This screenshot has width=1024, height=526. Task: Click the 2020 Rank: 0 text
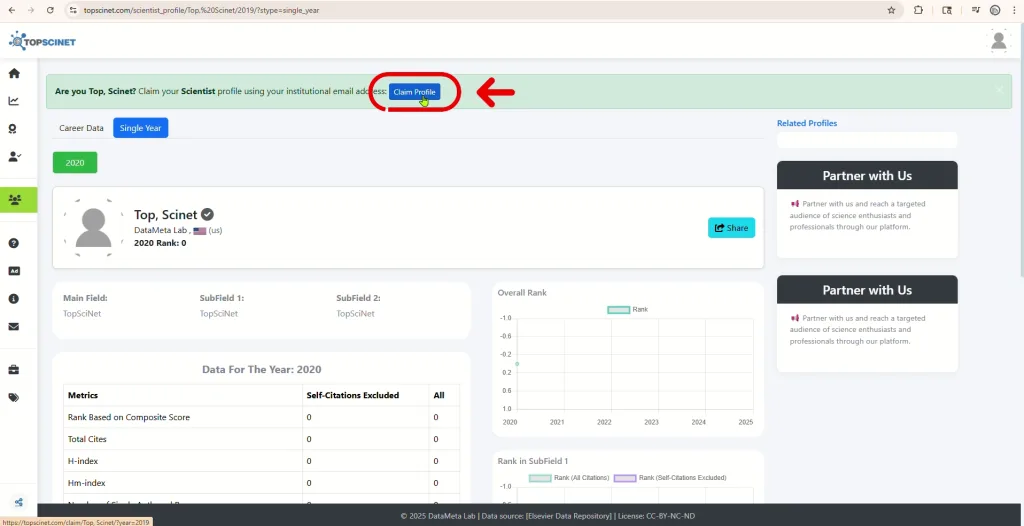(x=160, y=243)
